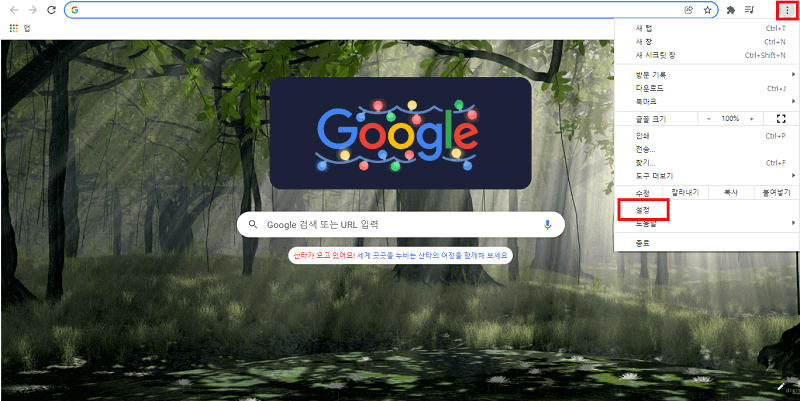Start voice search with the microphone icon
The image size is (800, 401).
click(x=547, y=224)
